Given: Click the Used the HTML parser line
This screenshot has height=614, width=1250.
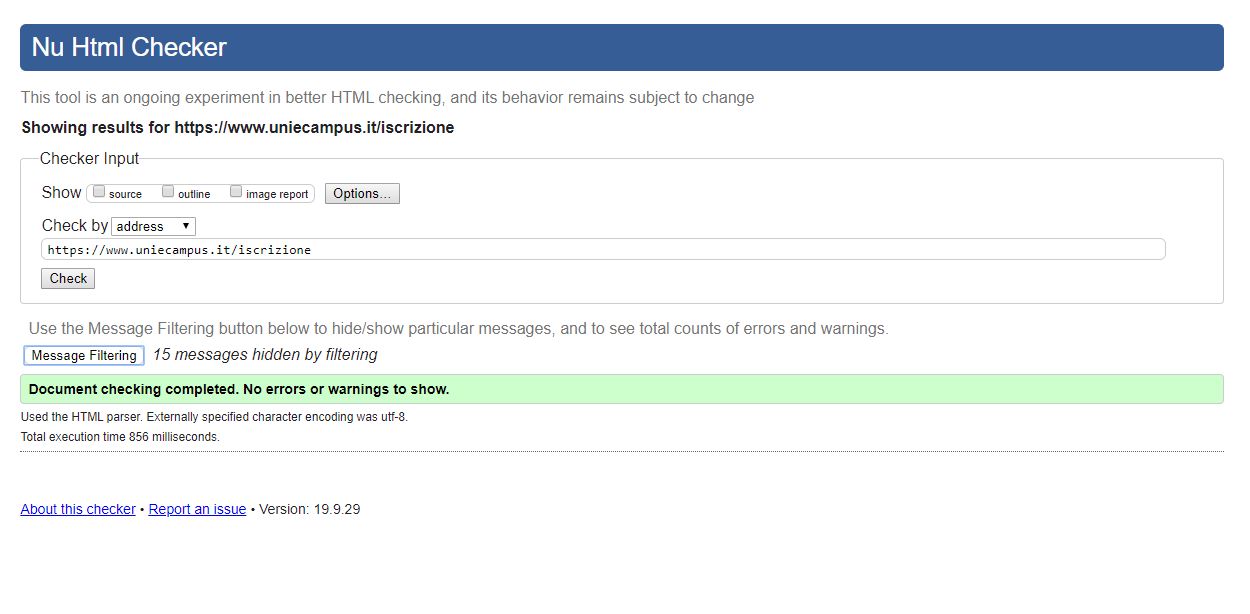Looking at the screenshot, I should tap(214, 417).
